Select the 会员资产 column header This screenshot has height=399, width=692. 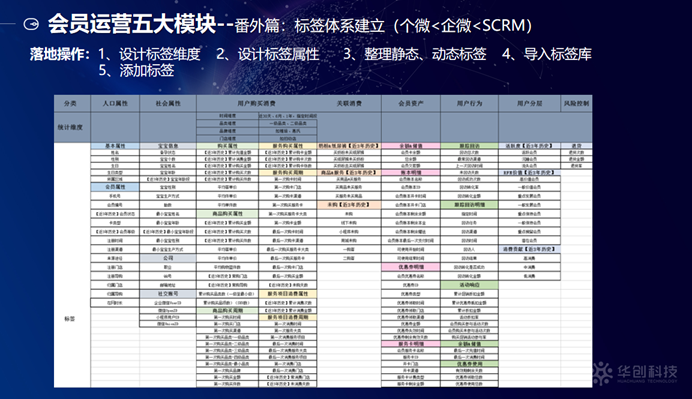coord(411,103)
